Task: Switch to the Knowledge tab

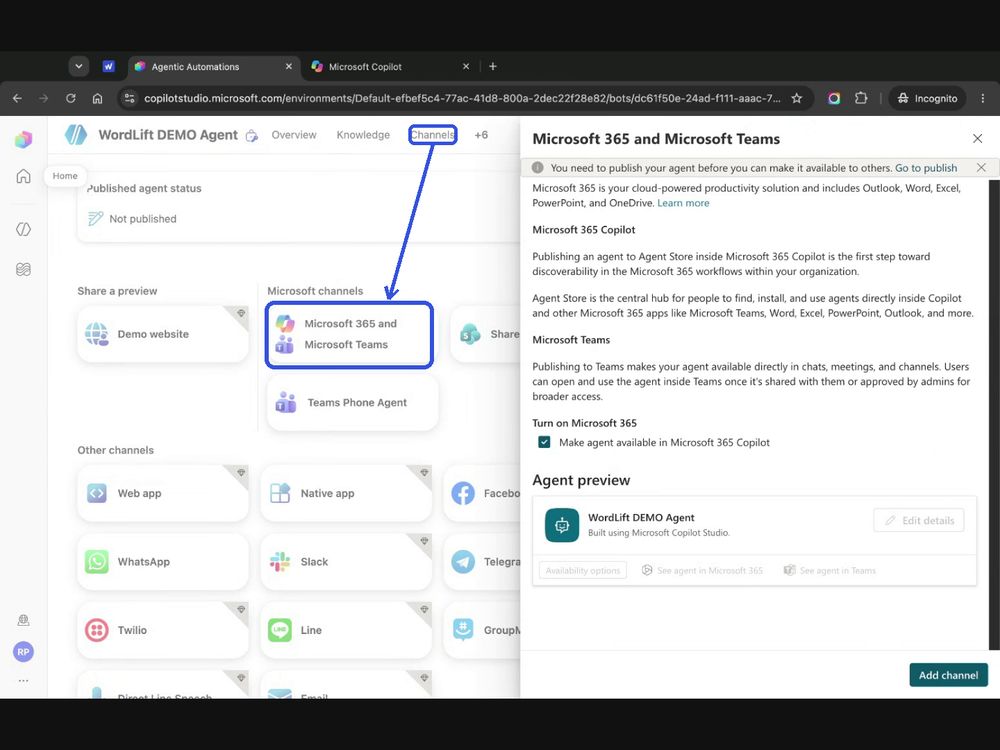Action: (x=363, y=135)
